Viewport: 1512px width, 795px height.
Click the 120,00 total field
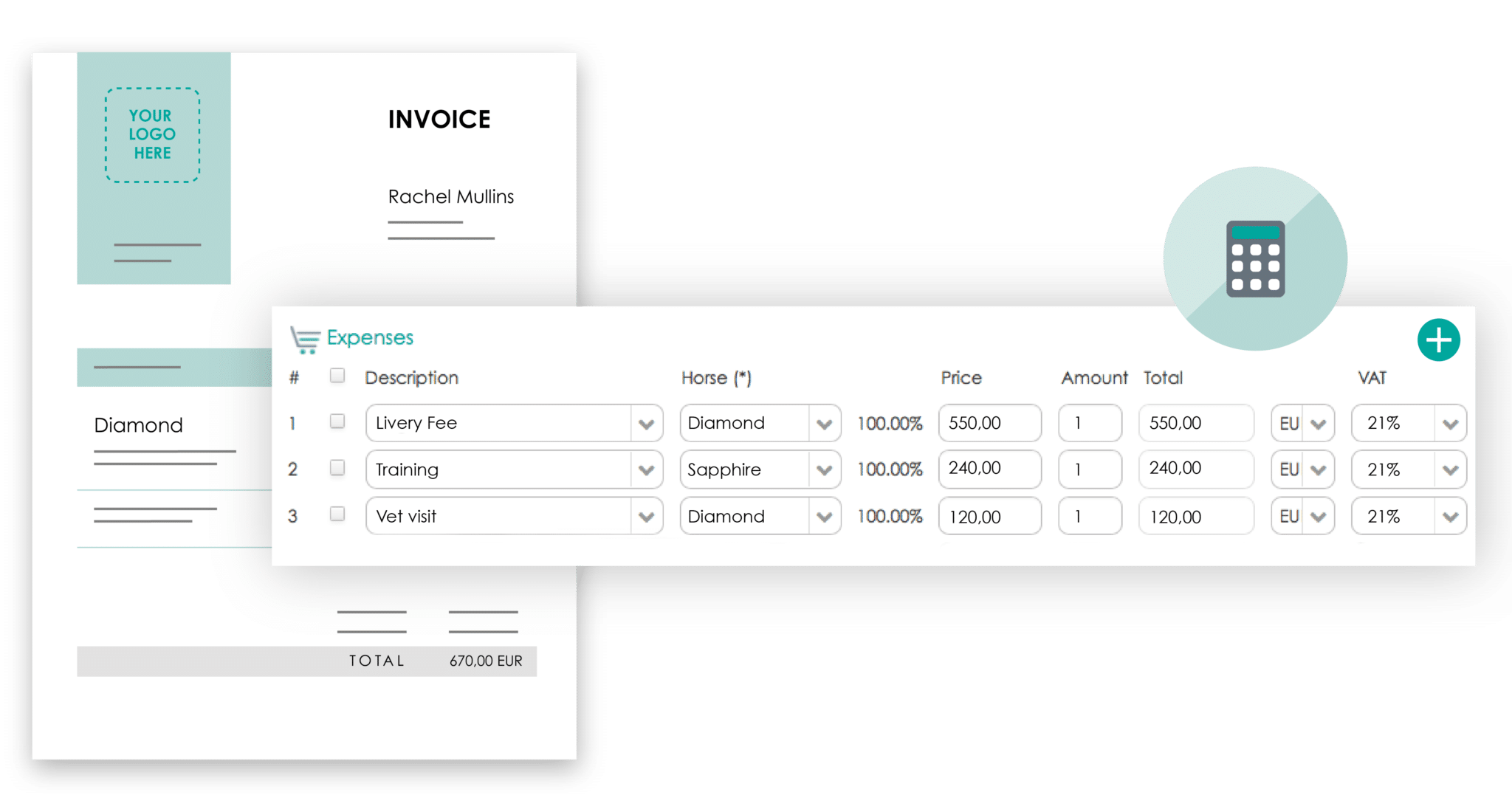coord(1196,516)
